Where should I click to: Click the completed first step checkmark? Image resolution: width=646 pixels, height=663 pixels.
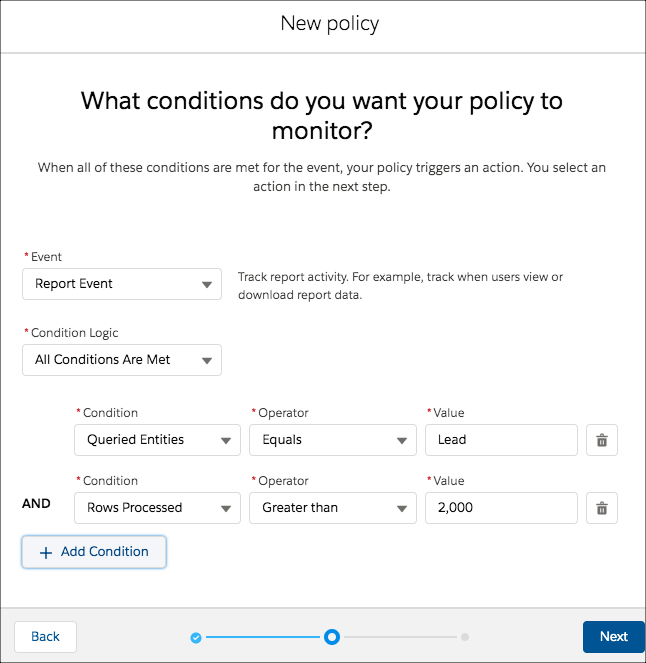196,637
